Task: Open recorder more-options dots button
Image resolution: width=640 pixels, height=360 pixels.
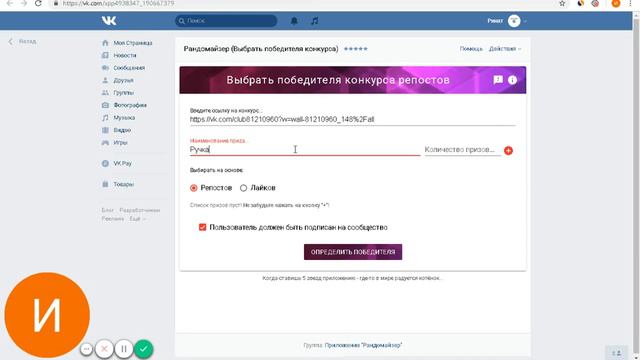Action: coord(86,349)
